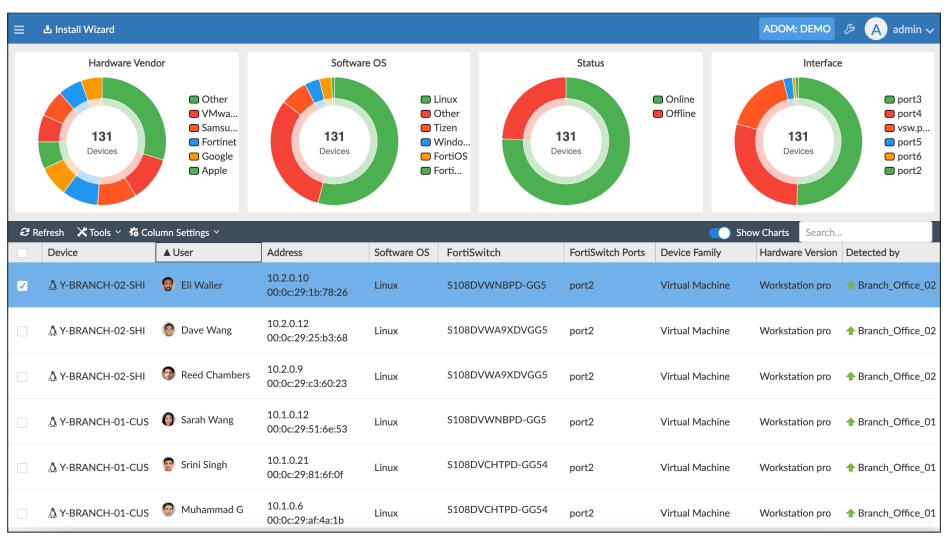Open the hamburger navigation menu
This screenshot has height=542, width=949.
pos(19,30)
